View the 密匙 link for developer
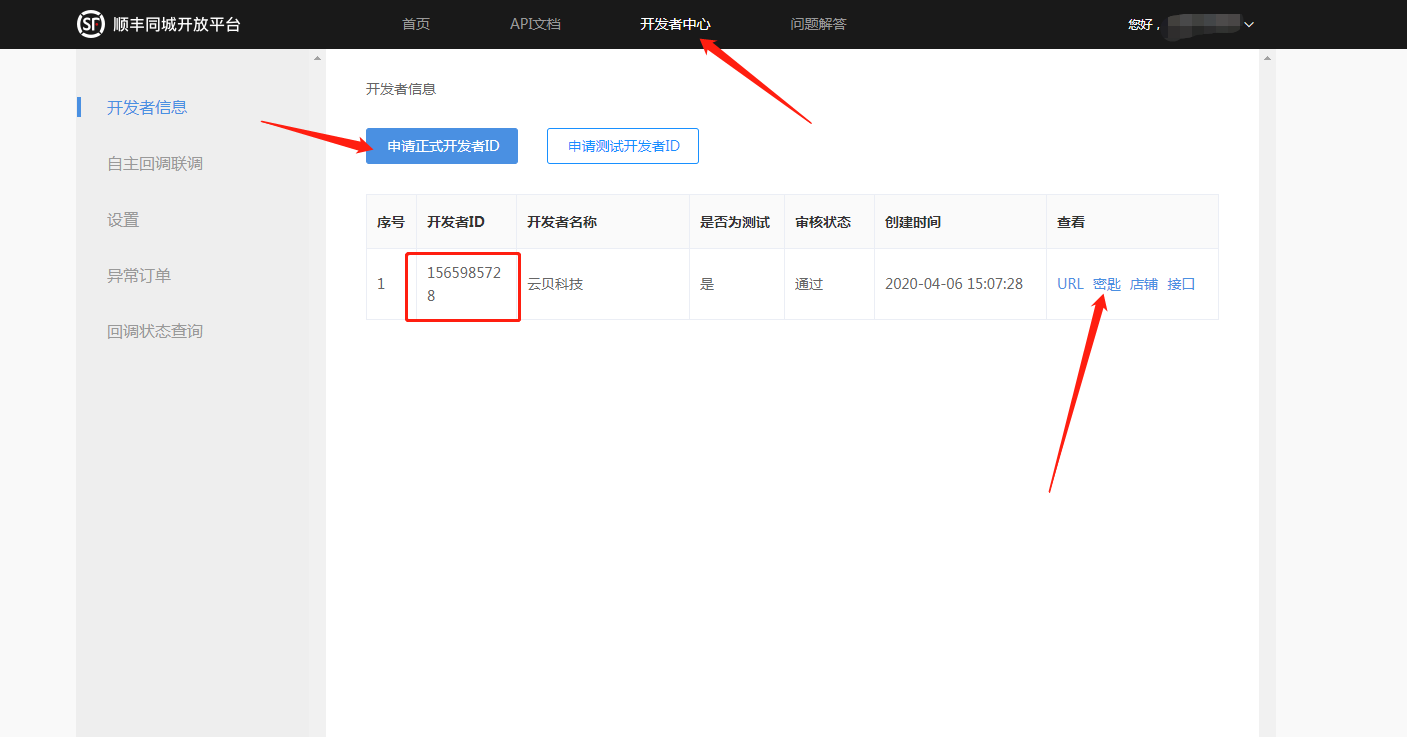 pyautogui.click(x=1107, y=284)
